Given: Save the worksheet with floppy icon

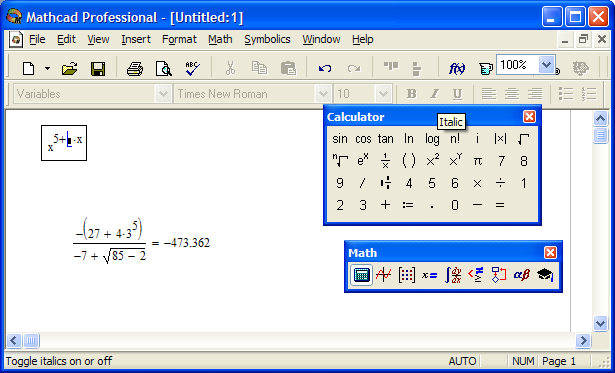Looking at the screenshot, I should point(98,69).
